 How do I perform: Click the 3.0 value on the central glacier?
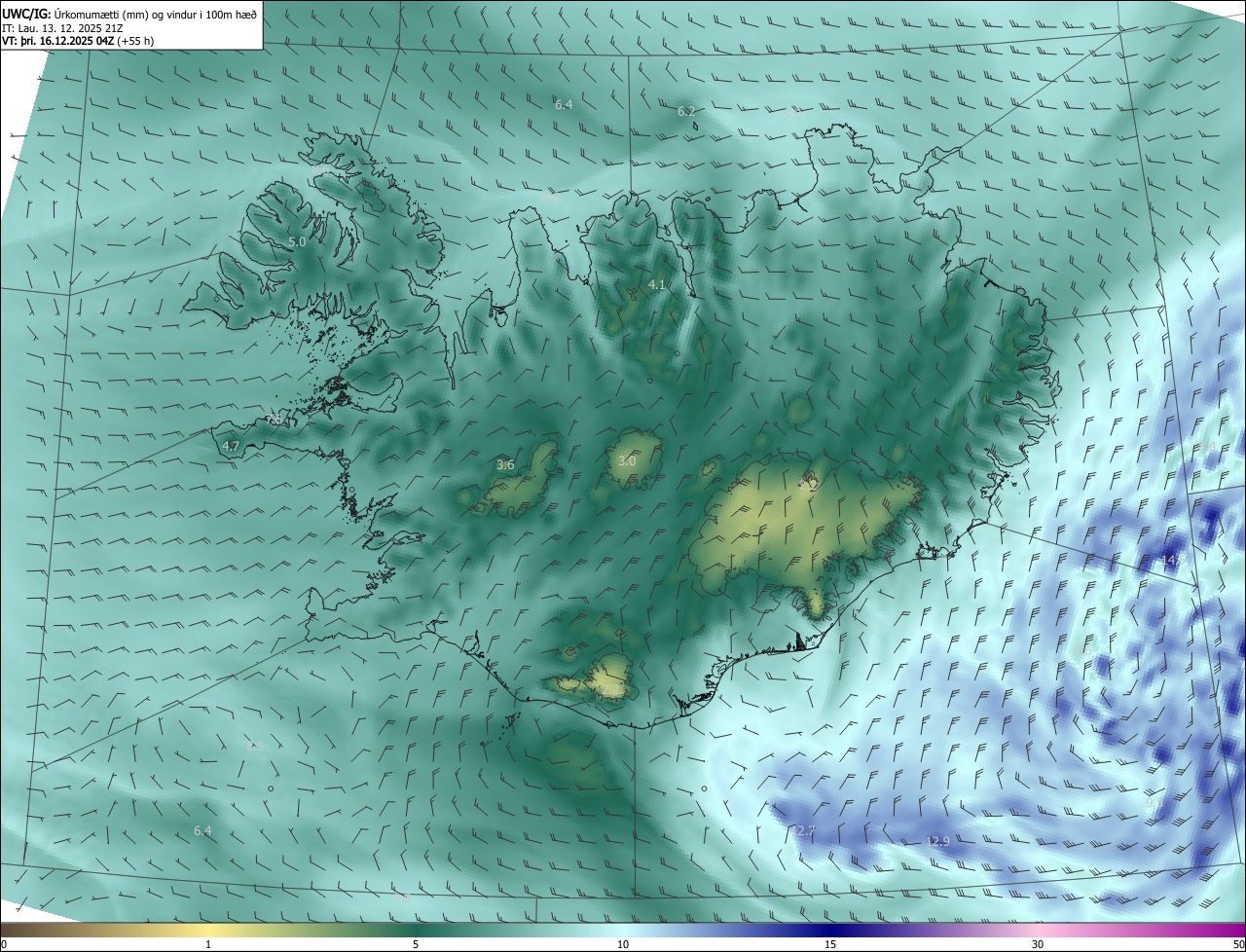[x=627, y=460]
